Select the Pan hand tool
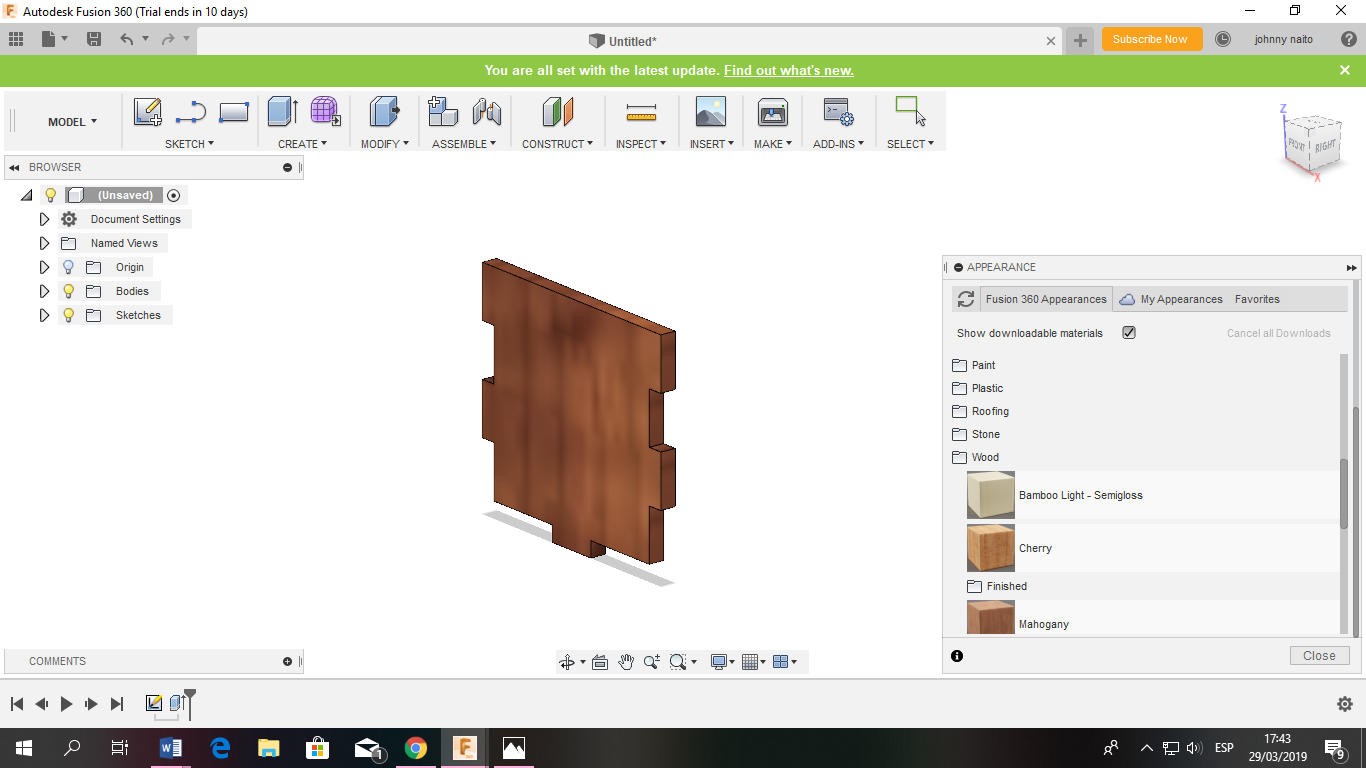The height and width of the screenshot is (768, 1366). [x=626, y=661]
